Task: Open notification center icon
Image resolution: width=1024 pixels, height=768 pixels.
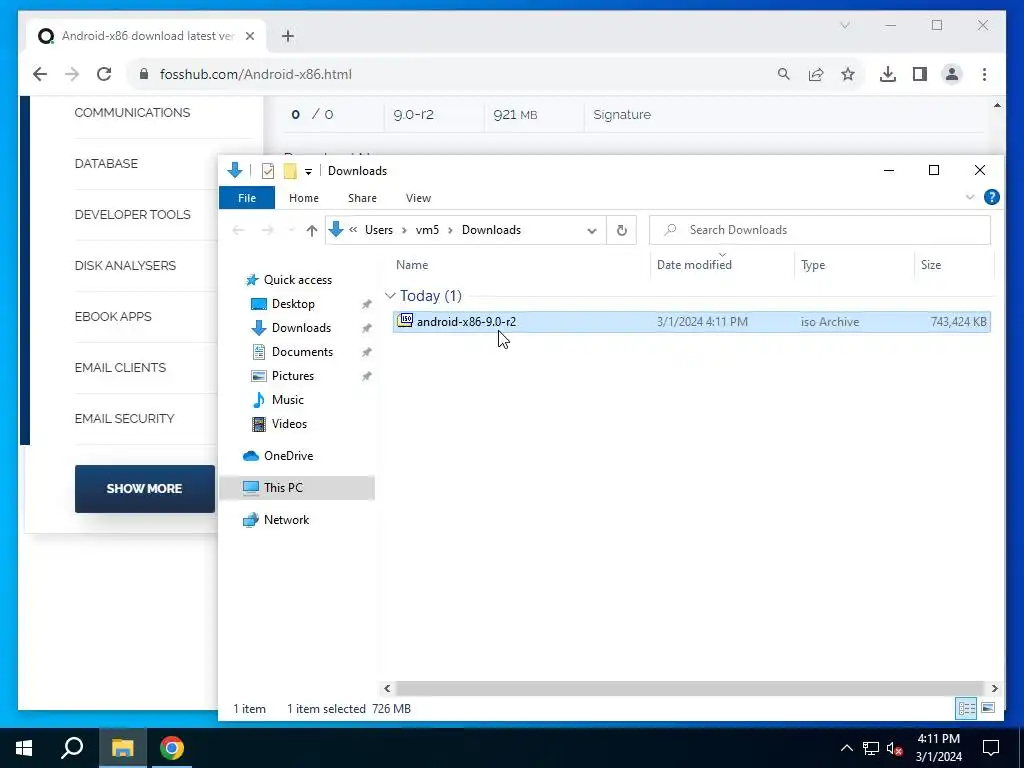Action: (x=991, y=748)
